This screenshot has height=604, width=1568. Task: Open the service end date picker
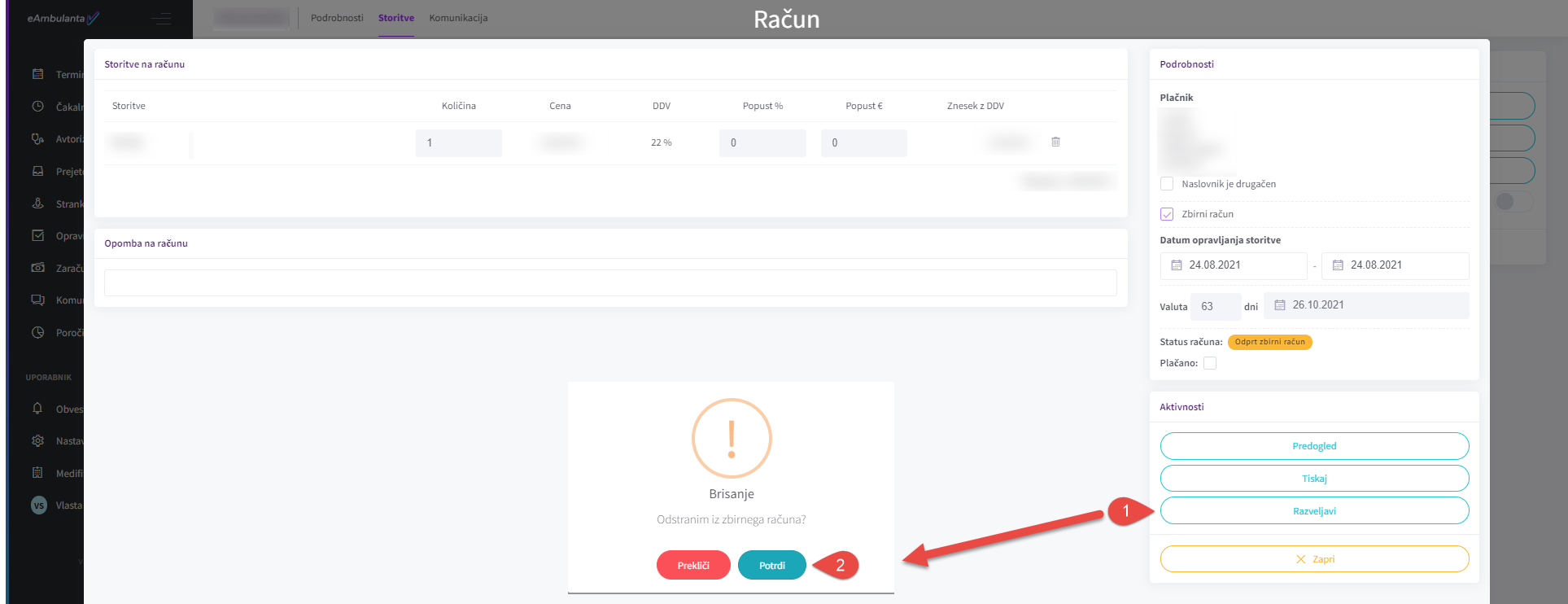coord(1394,265)
